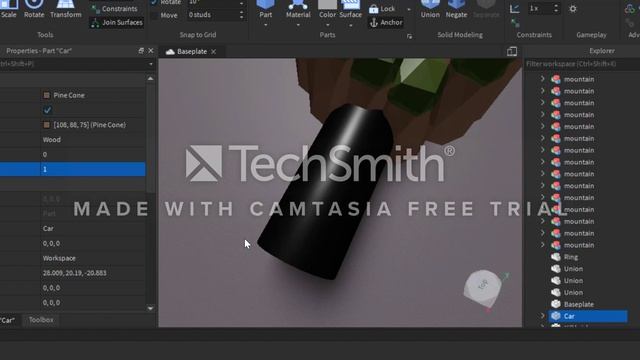Switch to the Toolbox tab
Viewport: 640px width, 360px height.
(x=41, y=320)
